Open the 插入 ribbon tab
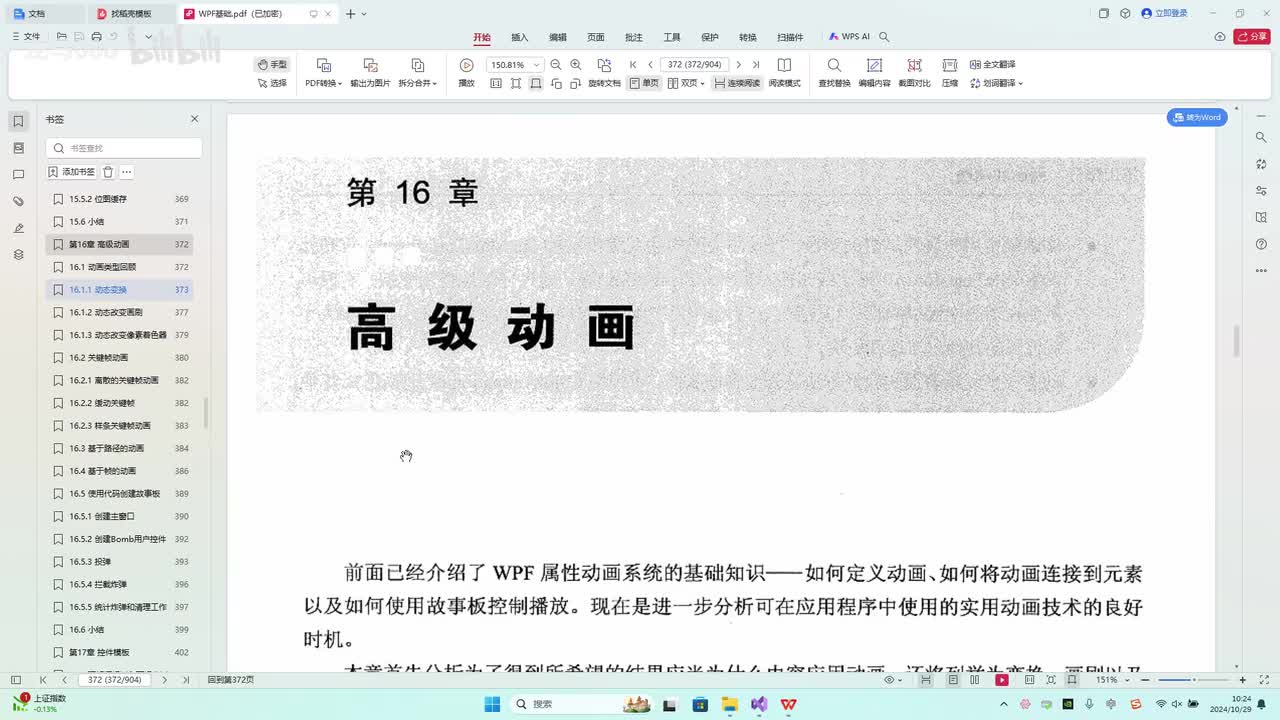Image resolution: width=1280 pixels, height=720 pixels. (x=520, y=37)
